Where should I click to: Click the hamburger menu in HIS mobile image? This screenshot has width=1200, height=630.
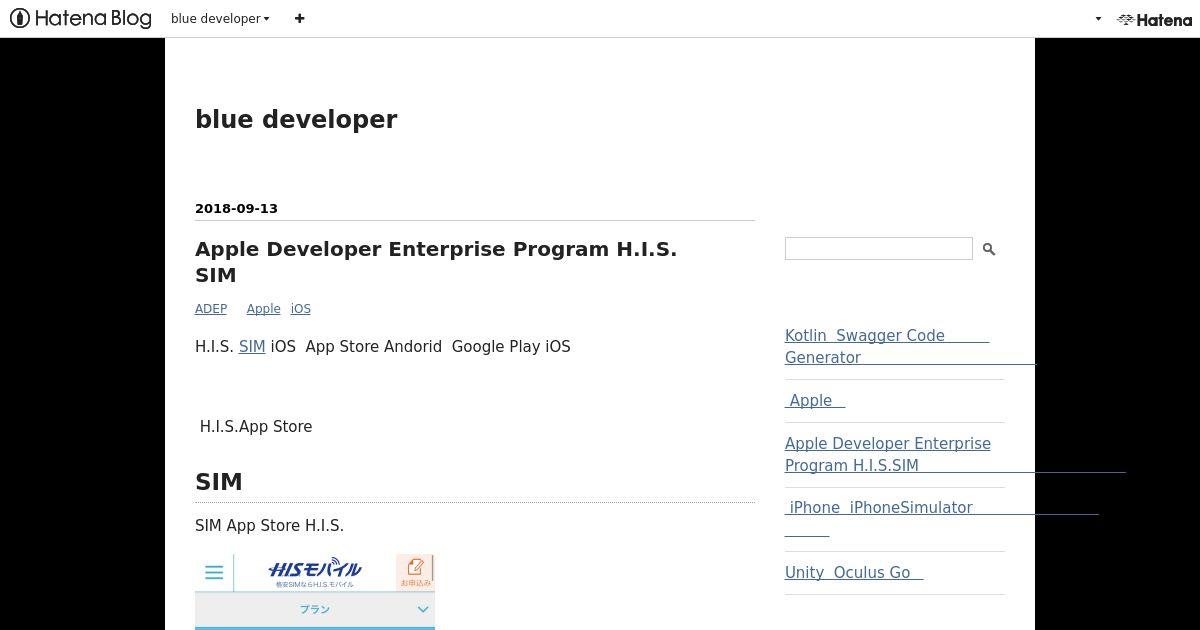tap(214, 573)
